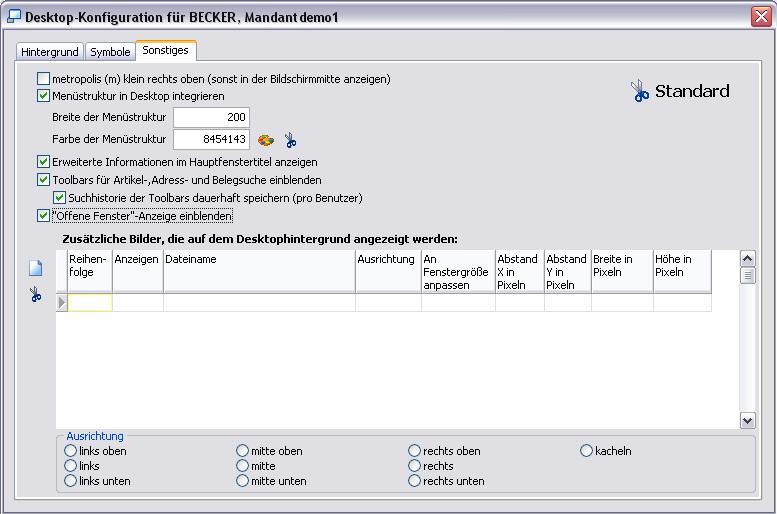Disable "Offene Fenster"-Anzeige einblenden option
The height and width of the screenshot is (514, 777).
click(44, 216)
